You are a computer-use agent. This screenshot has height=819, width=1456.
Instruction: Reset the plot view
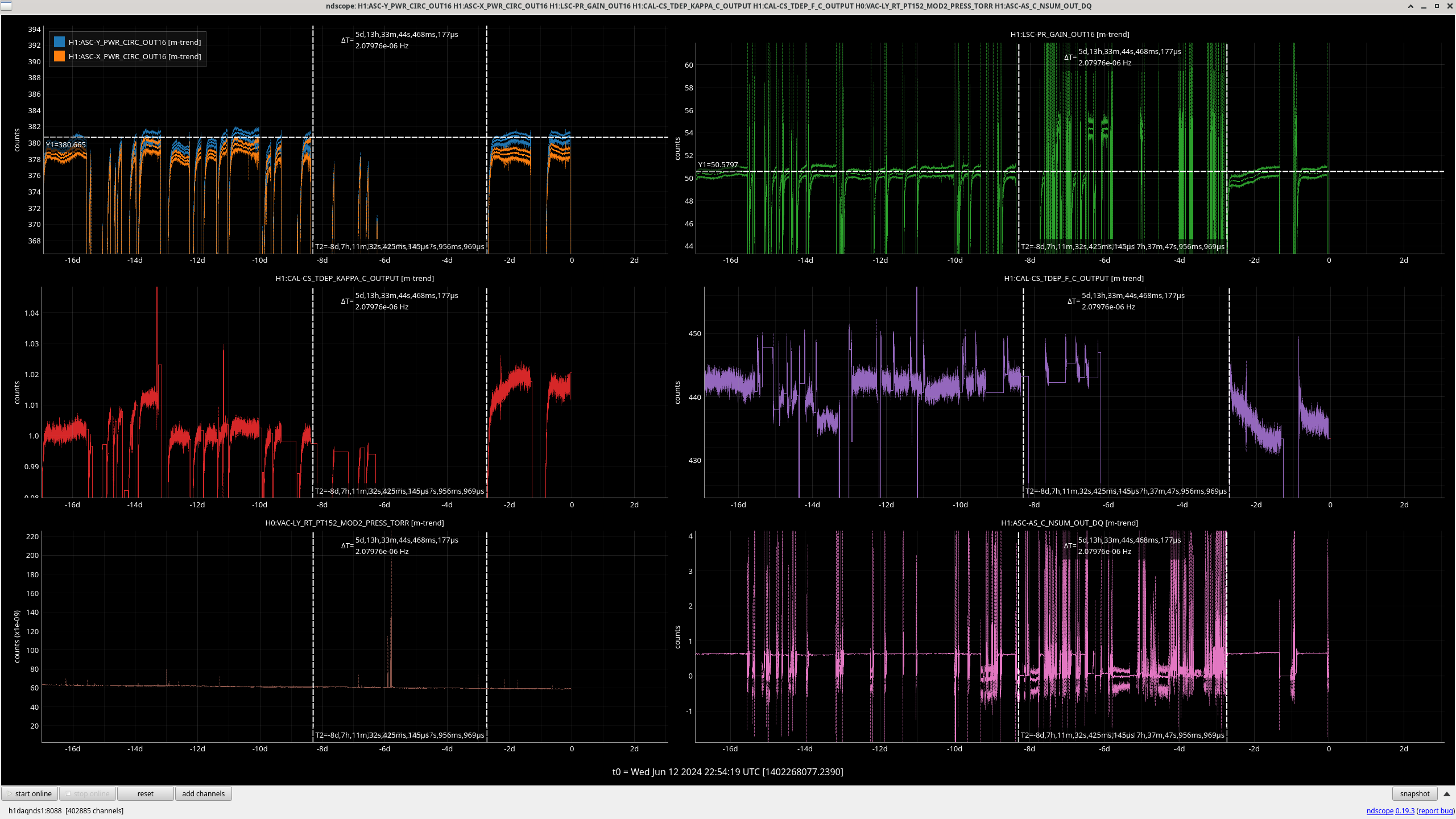click(x=146, y=793)
